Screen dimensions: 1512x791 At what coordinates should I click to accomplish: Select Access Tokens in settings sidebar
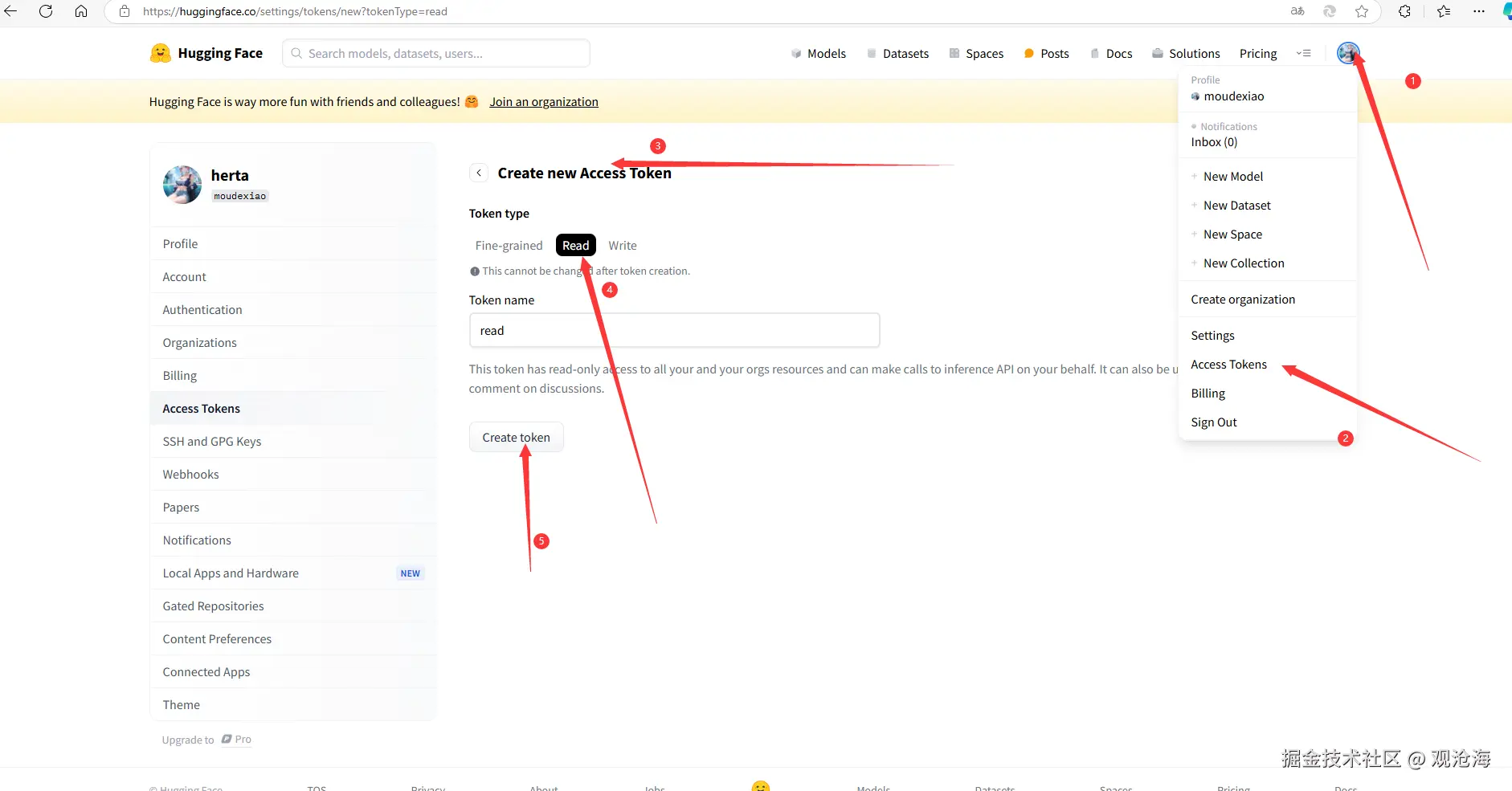293,409
